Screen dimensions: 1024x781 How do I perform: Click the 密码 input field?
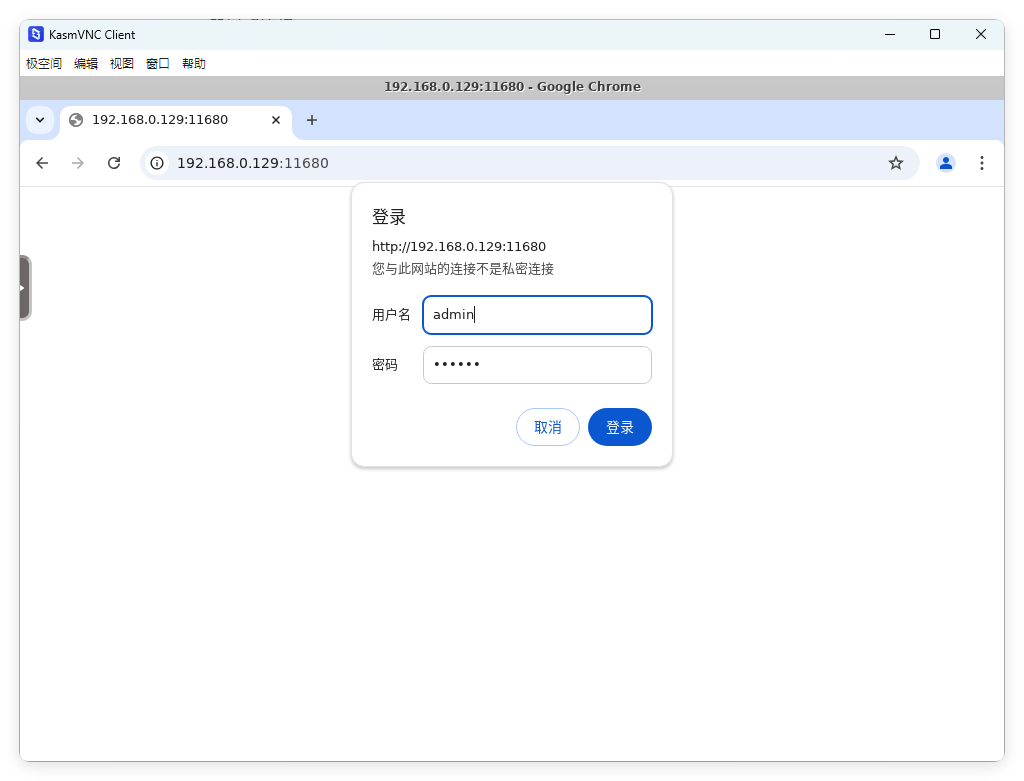pyautogui.click(x=537, y=365)
